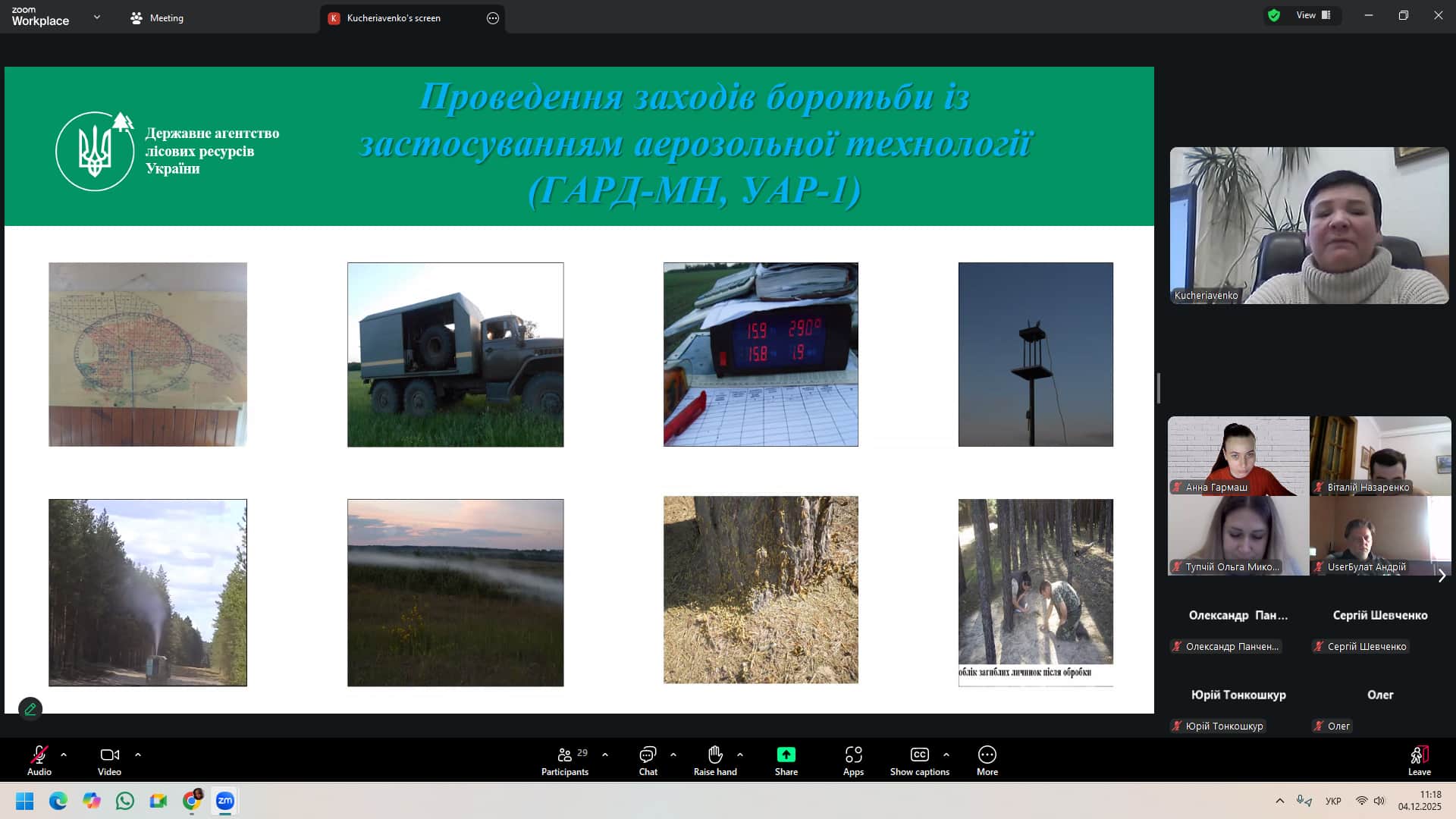The height and width of the screenshot is (819, 1456).
Task: Expand video options arrow
Action: 138,755
